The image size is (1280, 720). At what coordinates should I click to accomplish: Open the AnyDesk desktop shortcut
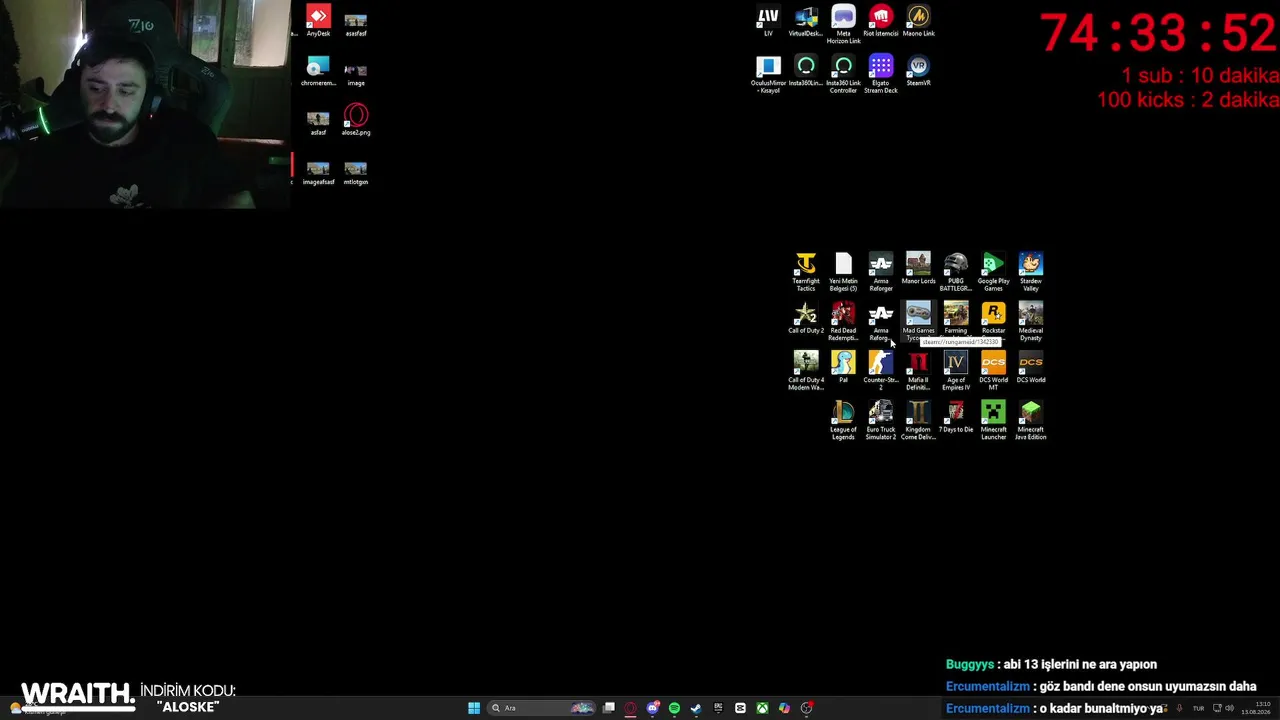(x=318, y=21)
